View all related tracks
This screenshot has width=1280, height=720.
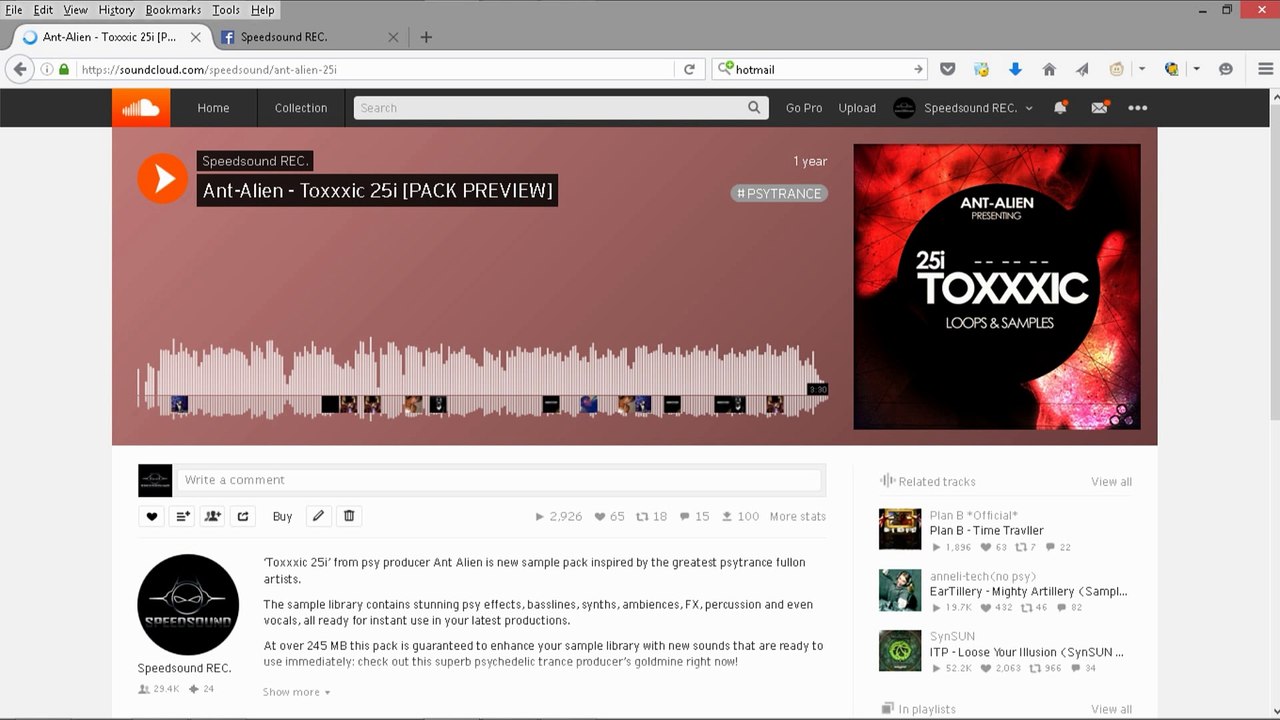[x=1111, y=481]
